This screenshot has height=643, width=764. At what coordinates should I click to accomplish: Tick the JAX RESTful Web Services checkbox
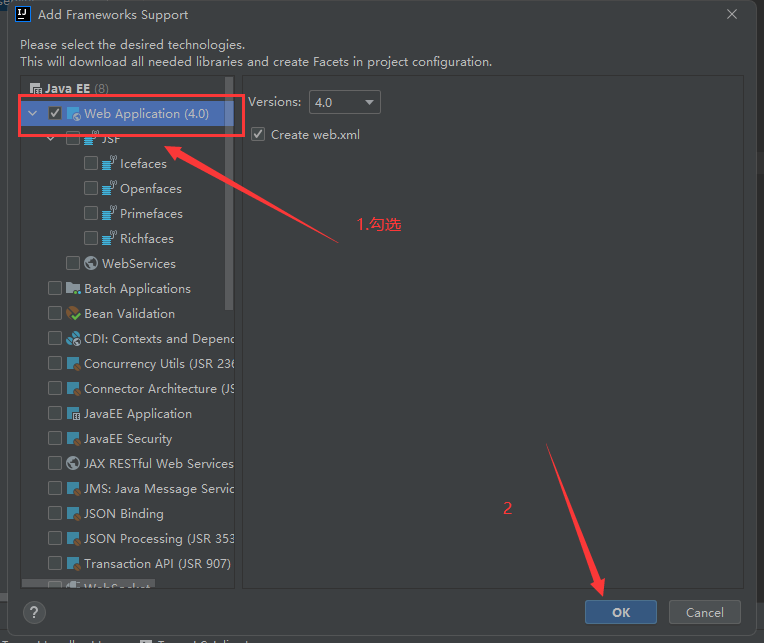coord(55,463)
